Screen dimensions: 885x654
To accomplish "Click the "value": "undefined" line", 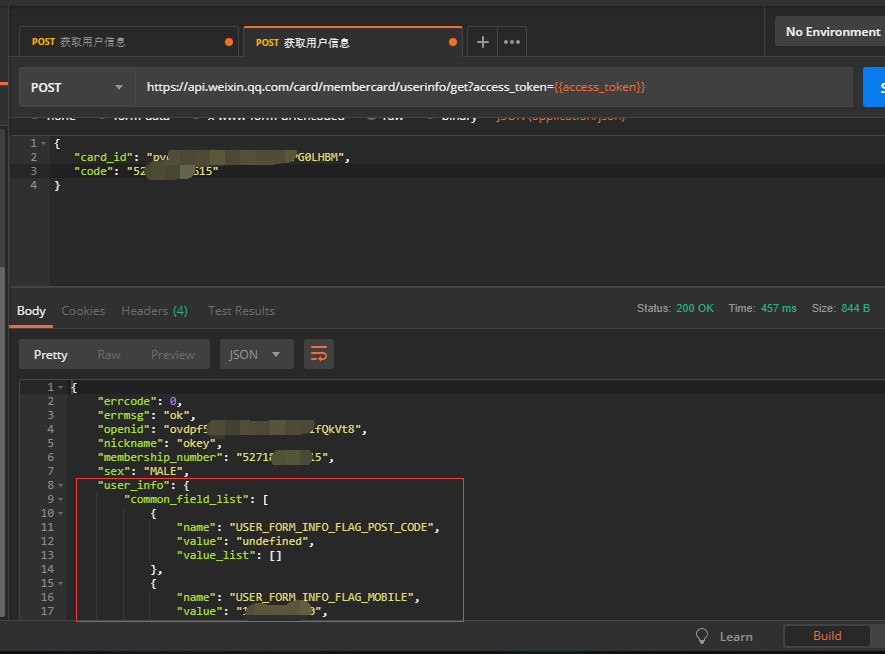I will 245,541.
